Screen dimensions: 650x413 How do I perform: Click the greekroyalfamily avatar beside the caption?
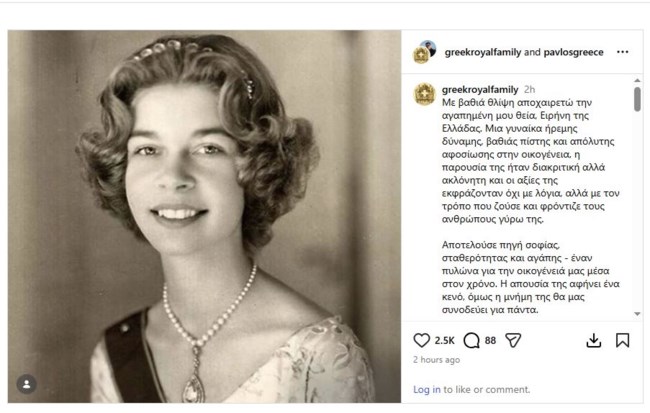(x=424, y=95)
